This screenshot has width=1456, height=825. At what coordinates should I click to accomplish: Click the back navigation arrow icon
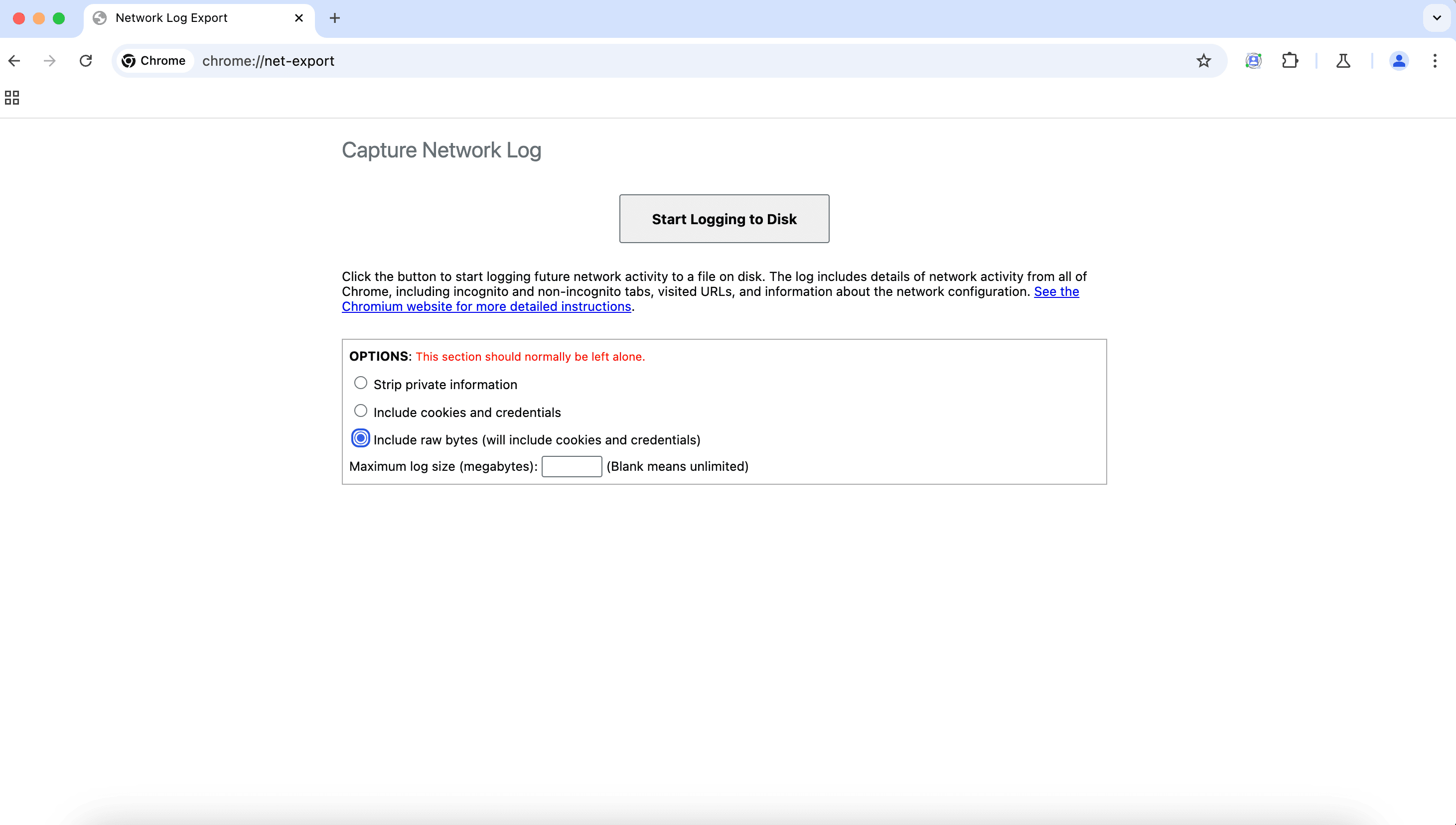click(14, 61)
